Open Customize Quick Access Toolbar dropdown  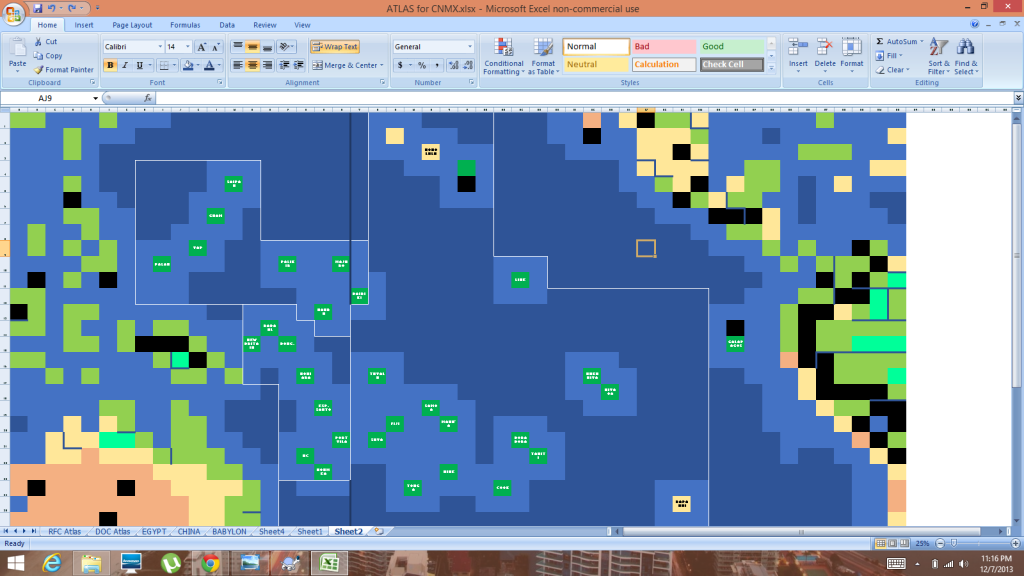click(x=97, y=8)
